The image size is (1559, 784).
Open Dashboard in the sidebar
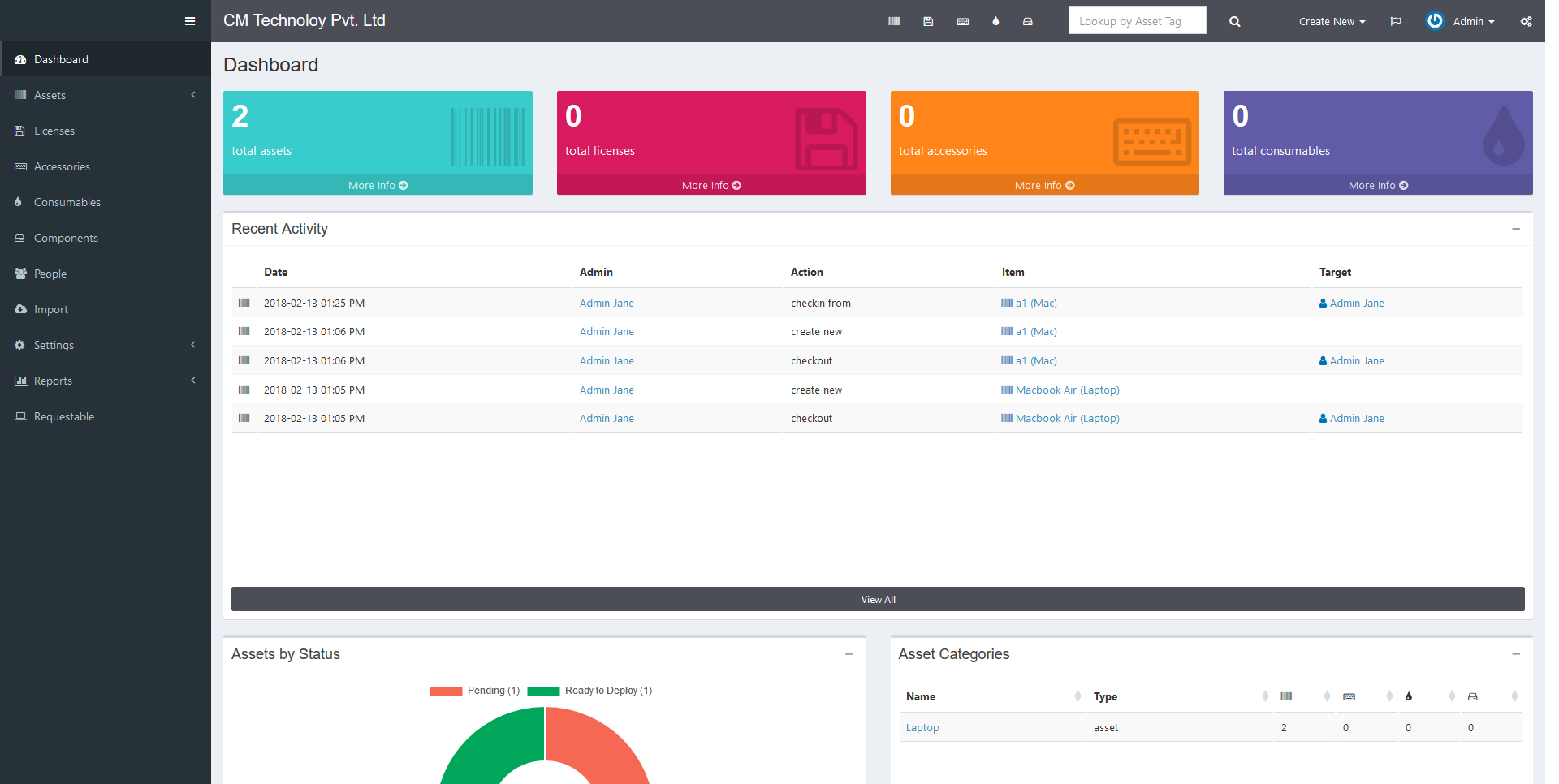pyautogui.click(x=106, y=59)
